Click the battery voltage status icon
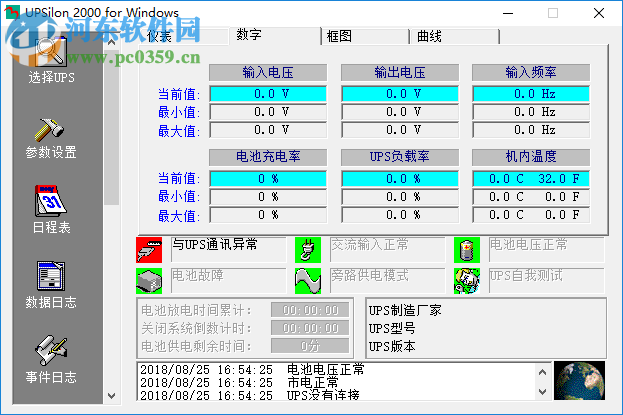 coord(467,250)
